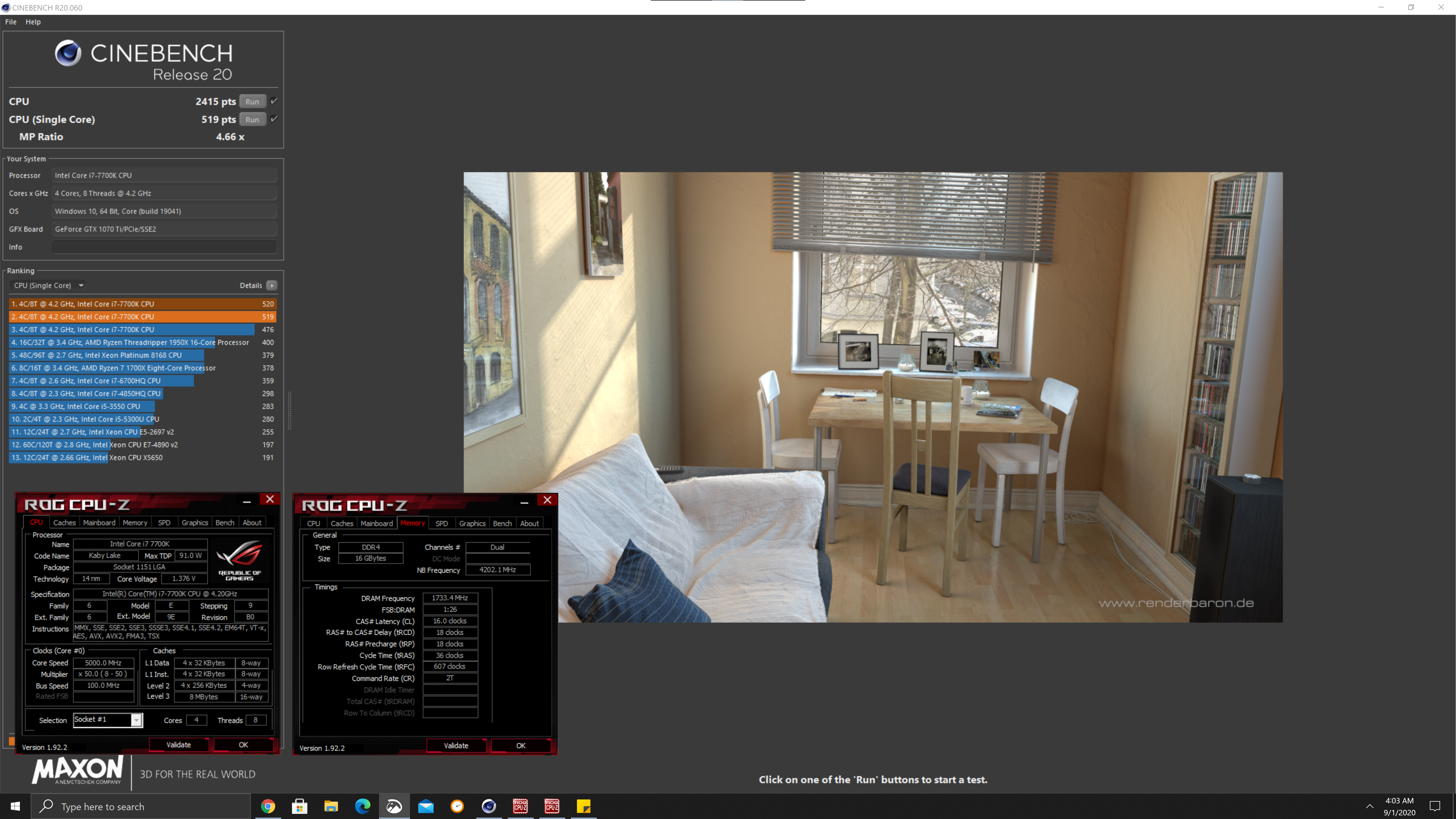This screenshot has height=819, width=1456.
Task: Select ranking entry 1 scoring 520
Action: pyautogui.click(x=142, y=304)
